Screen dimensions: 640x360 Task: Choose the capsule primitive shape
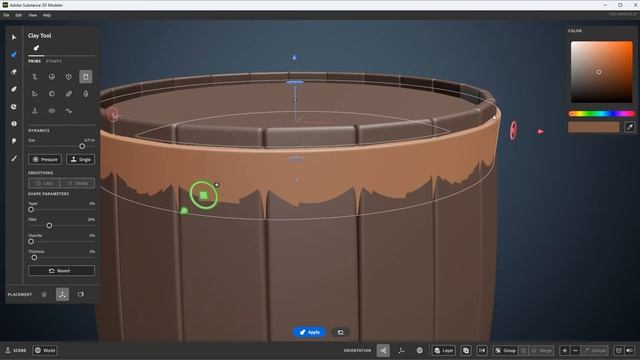tap(69, 93)
